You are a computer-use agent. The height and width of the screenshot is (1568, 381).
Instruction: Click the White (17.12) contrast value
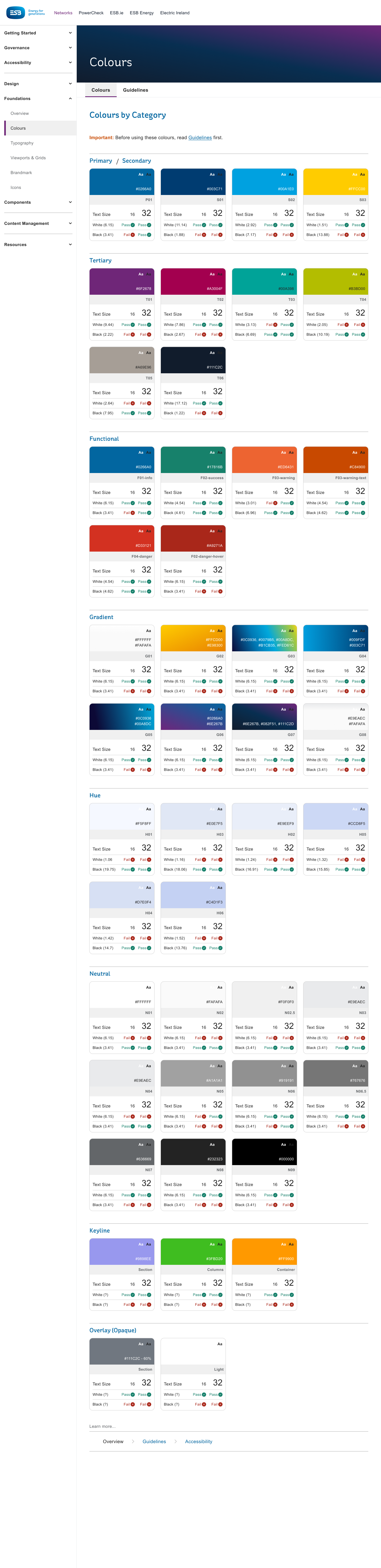(x=175, y=403)
